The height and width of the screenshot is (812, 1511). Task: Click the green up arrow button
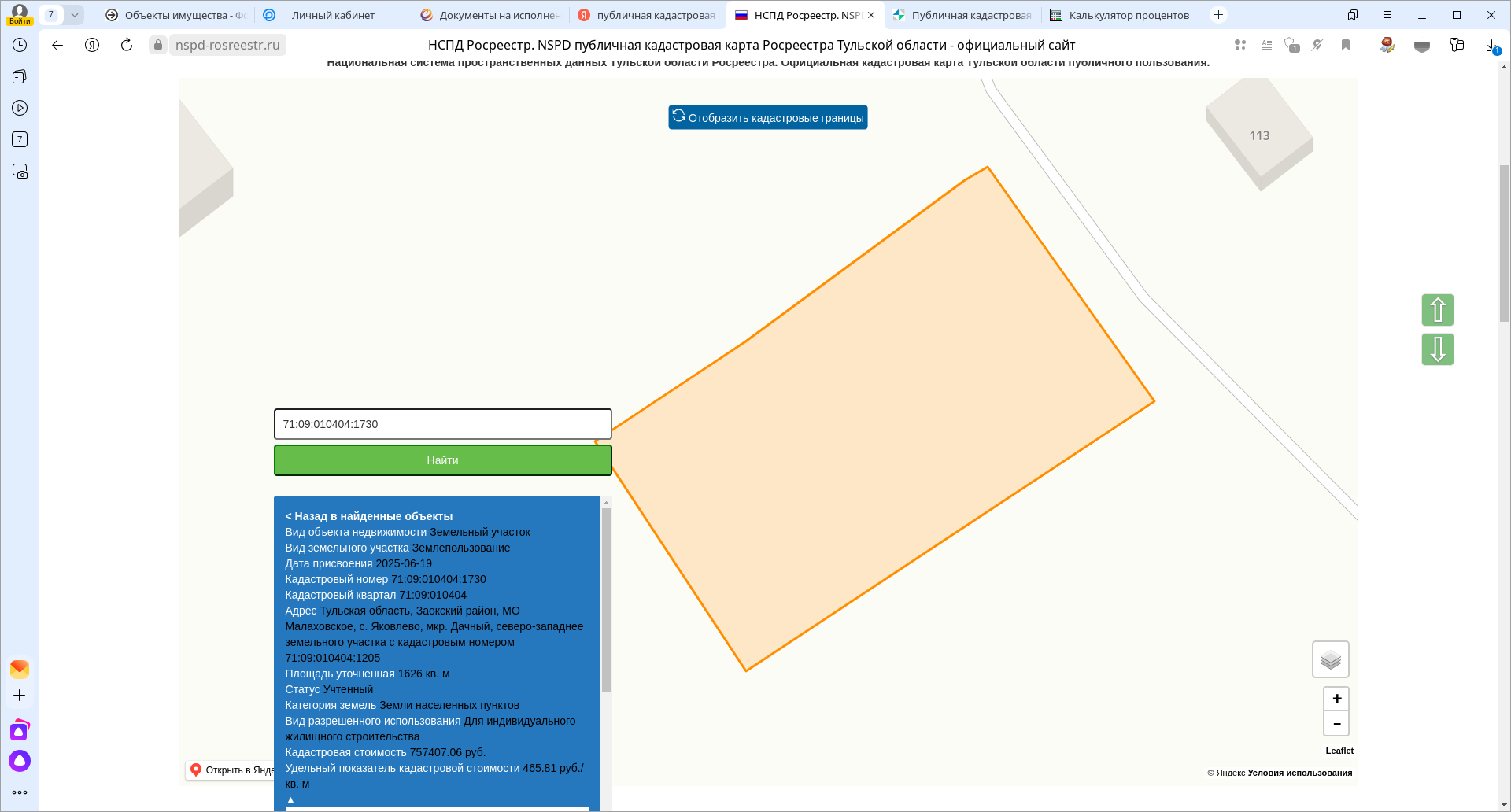pyautogui.click(x=1437, y=310)
